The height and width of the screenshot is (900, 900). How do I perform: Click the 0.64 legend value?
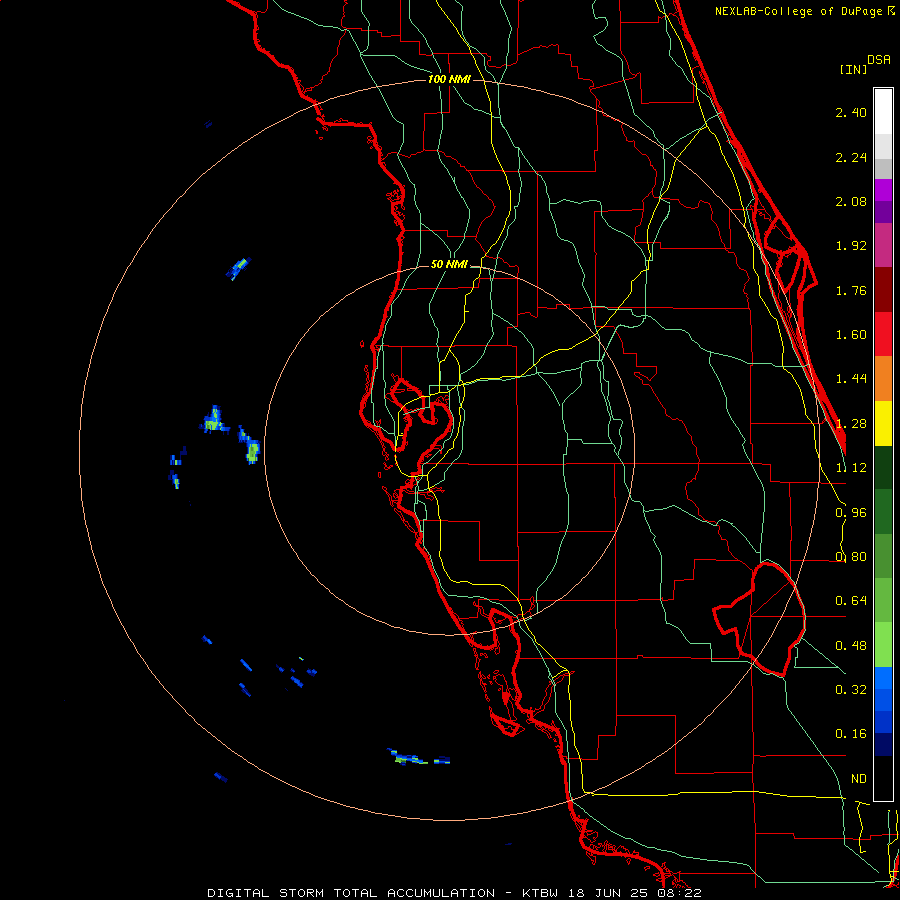pos(851,601)
